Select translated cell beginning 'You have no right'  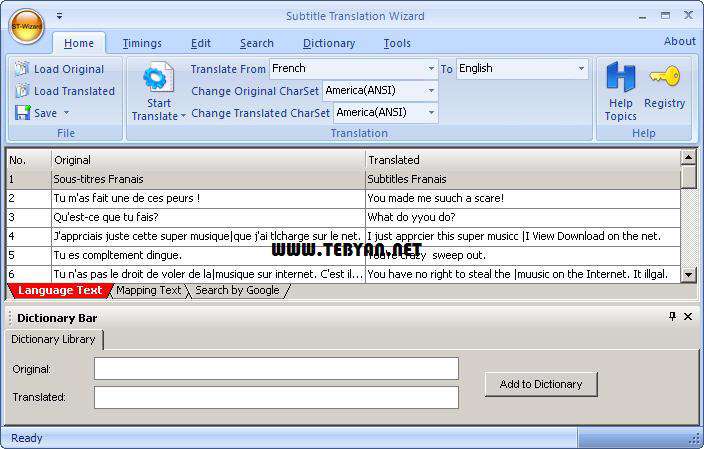(x=523, y=274)
